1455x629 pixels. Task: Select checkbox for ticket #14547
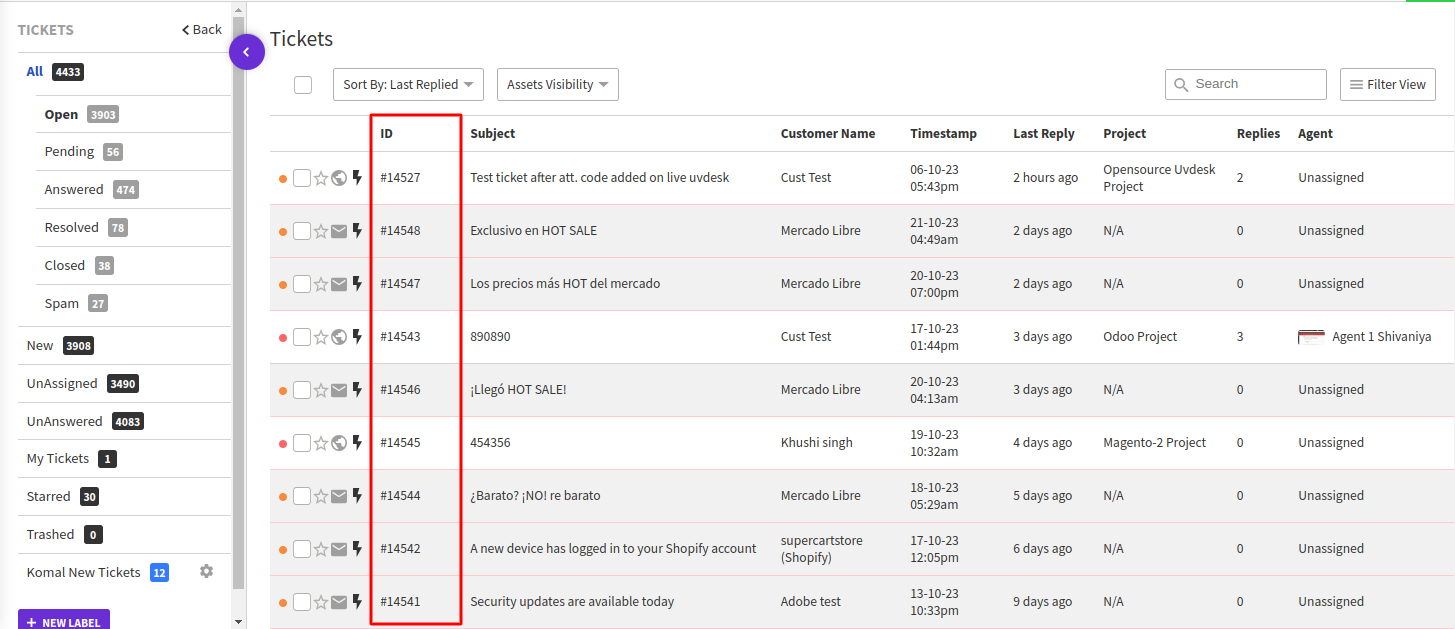click(x=302, y=284)
